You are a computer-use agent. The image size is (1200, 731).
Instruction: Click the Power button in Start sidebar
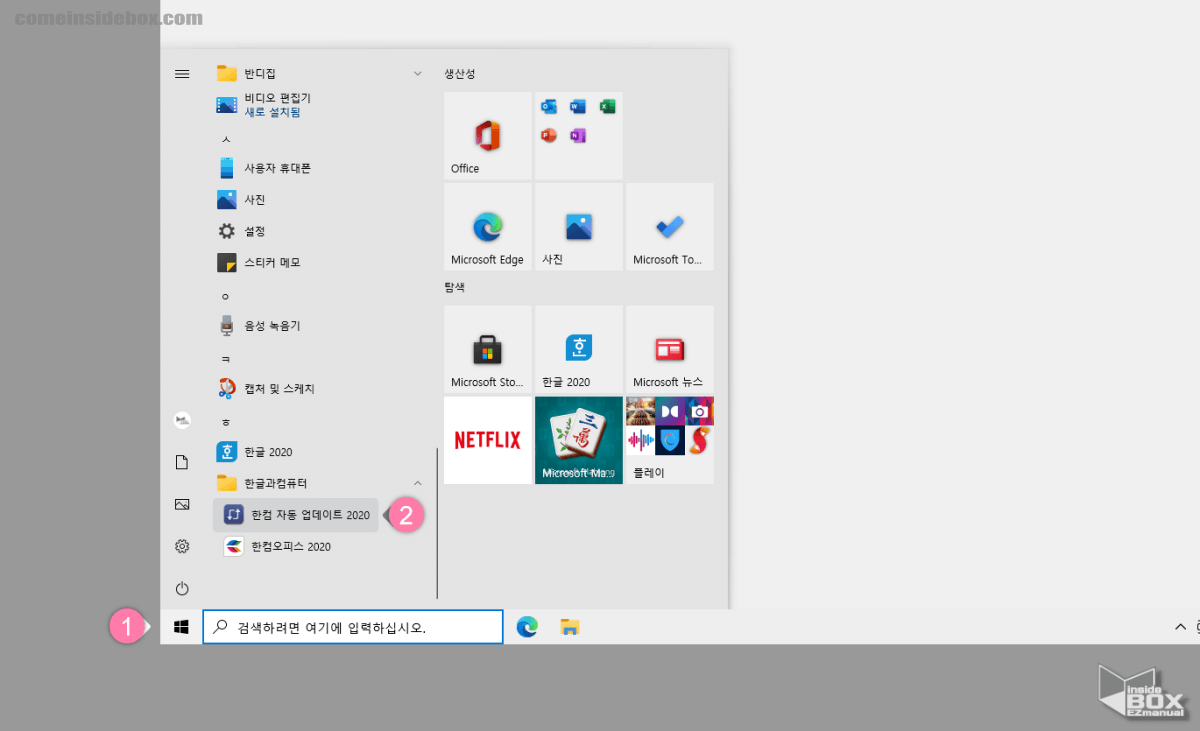182,588
